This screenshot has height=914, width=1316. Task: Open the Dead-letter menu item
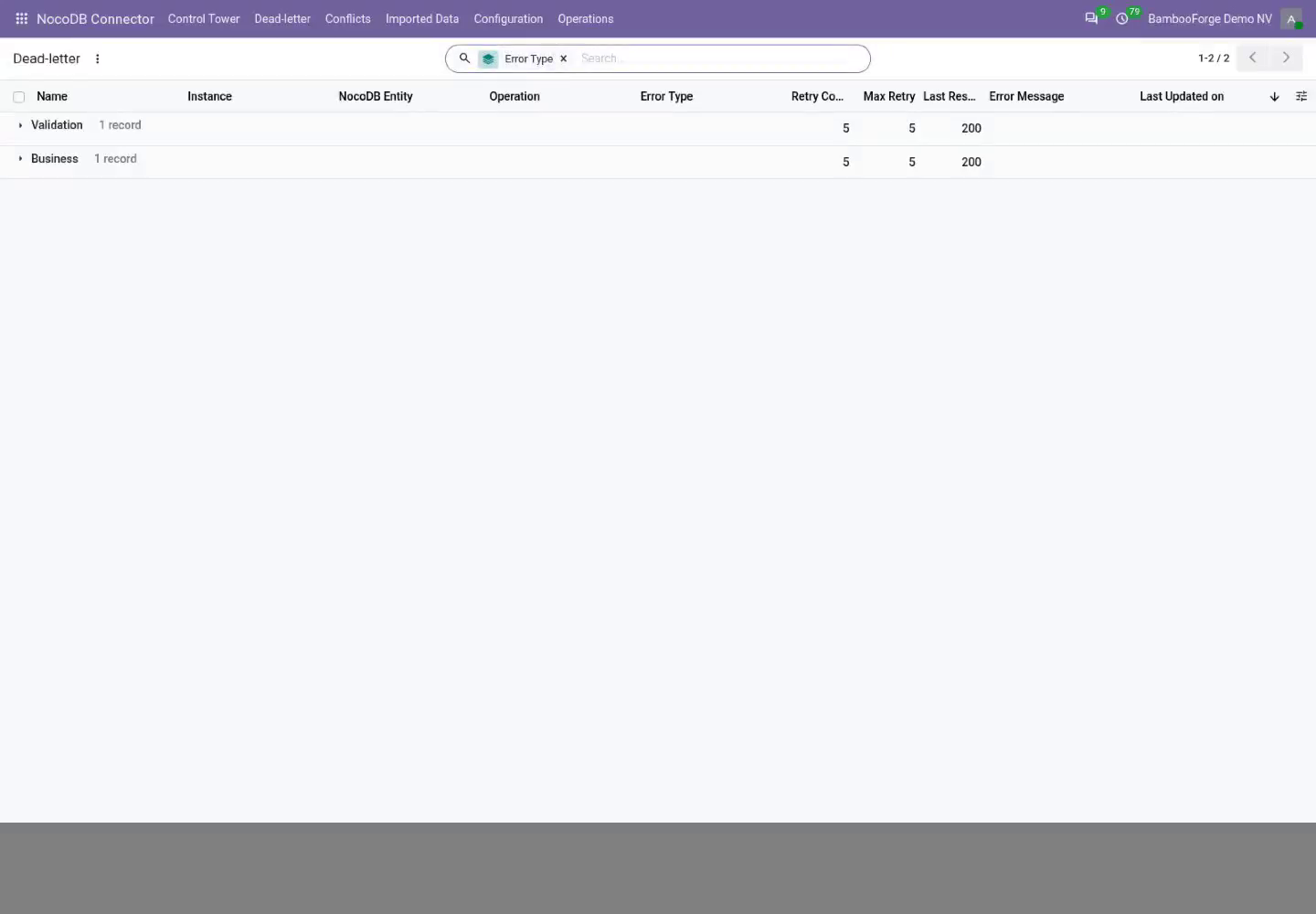click(282, 18)
